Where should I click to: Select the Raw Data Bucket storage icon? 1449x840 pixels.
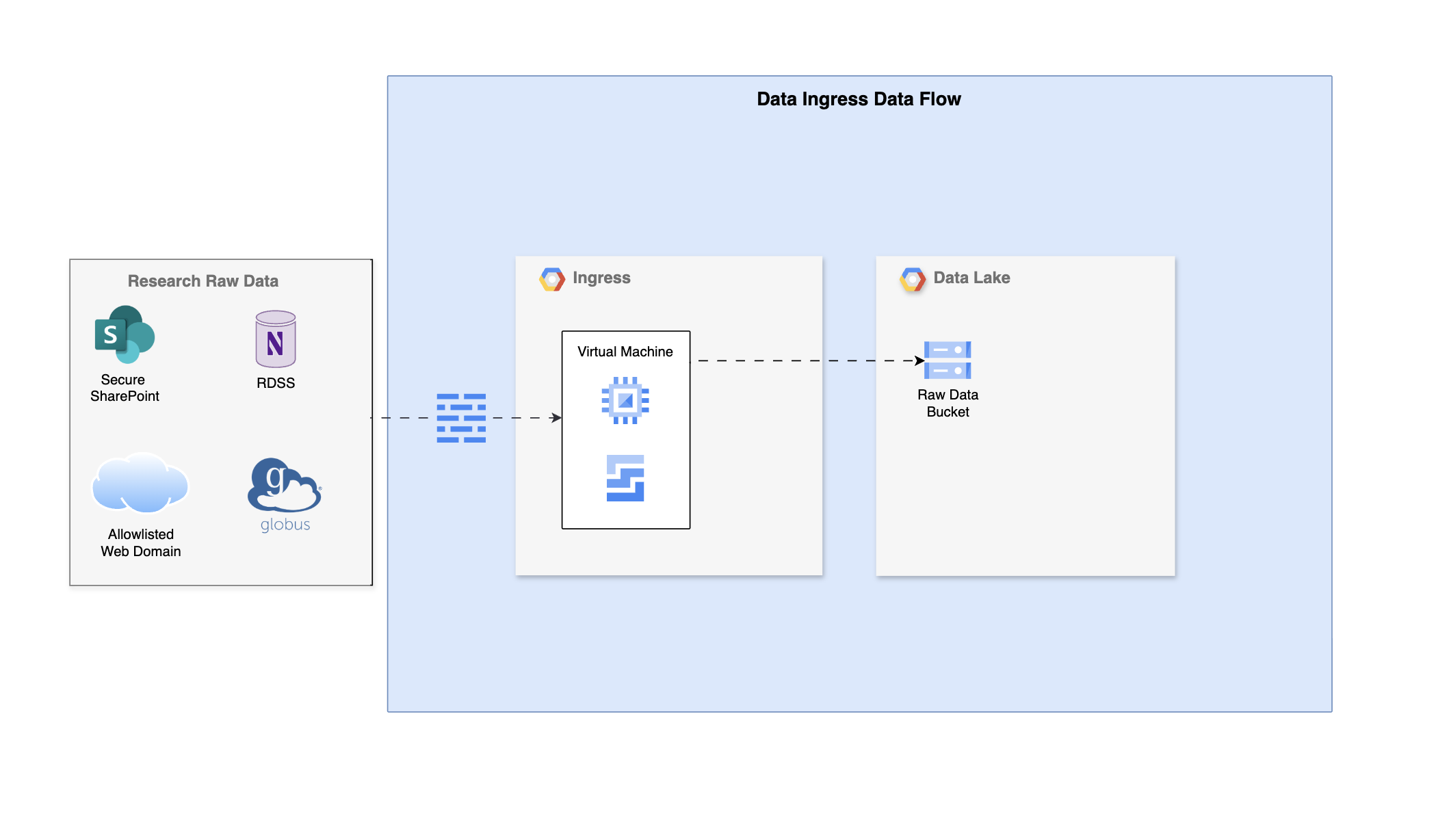pyautogui.click(x=948, y=360)
